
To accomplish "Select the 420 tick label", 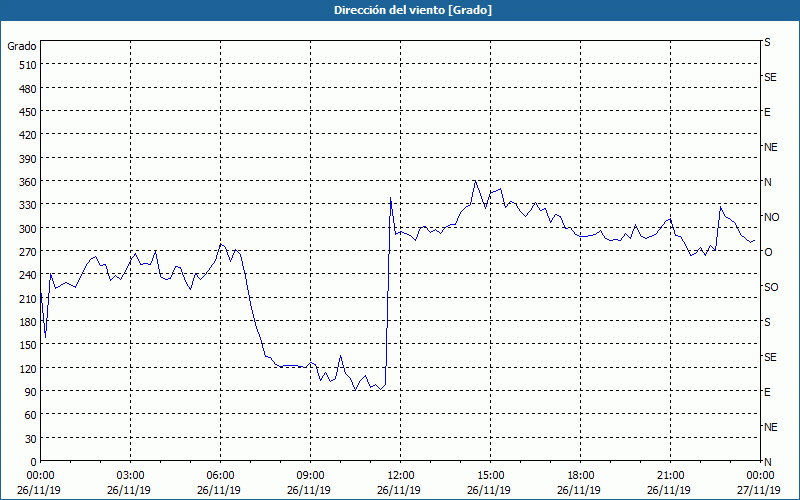I will click(28, 135).
